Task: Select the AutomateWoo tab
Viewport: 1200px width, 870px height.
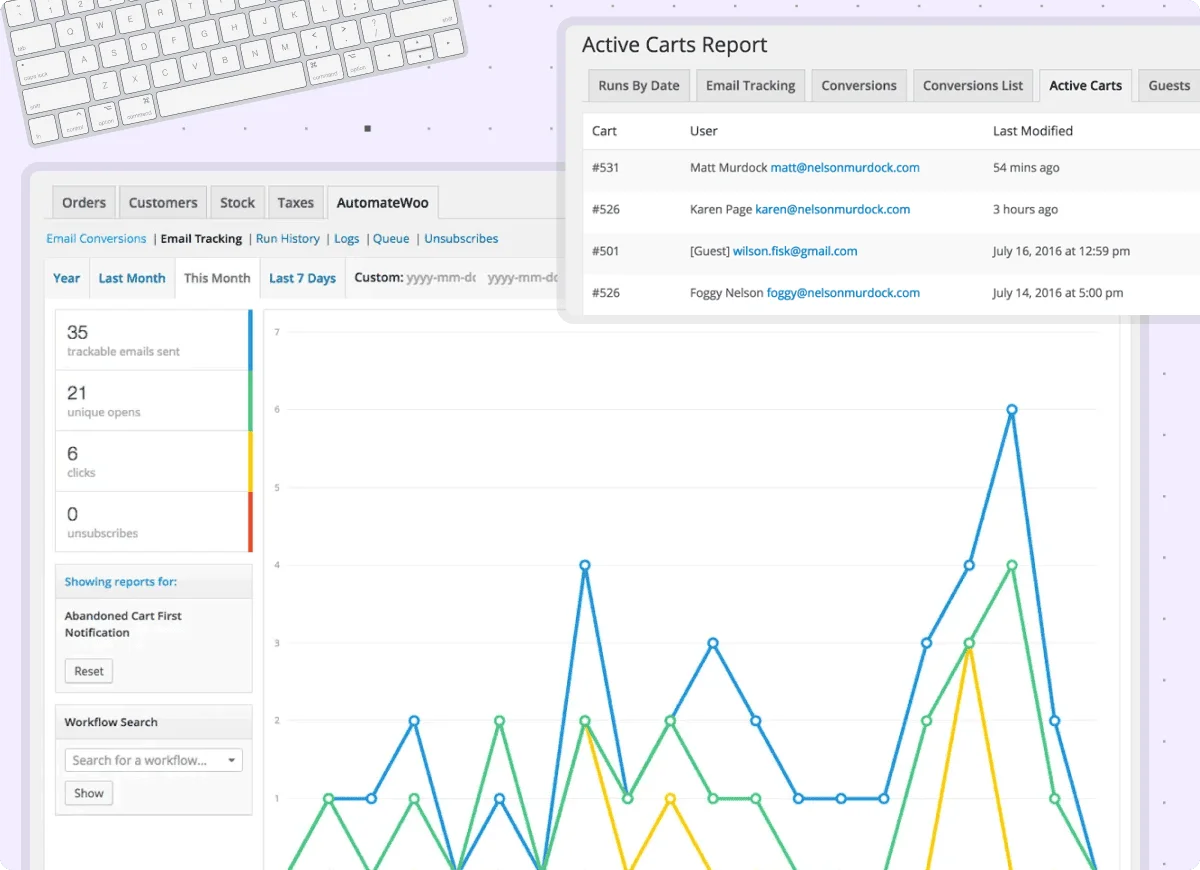Action: 383,202
